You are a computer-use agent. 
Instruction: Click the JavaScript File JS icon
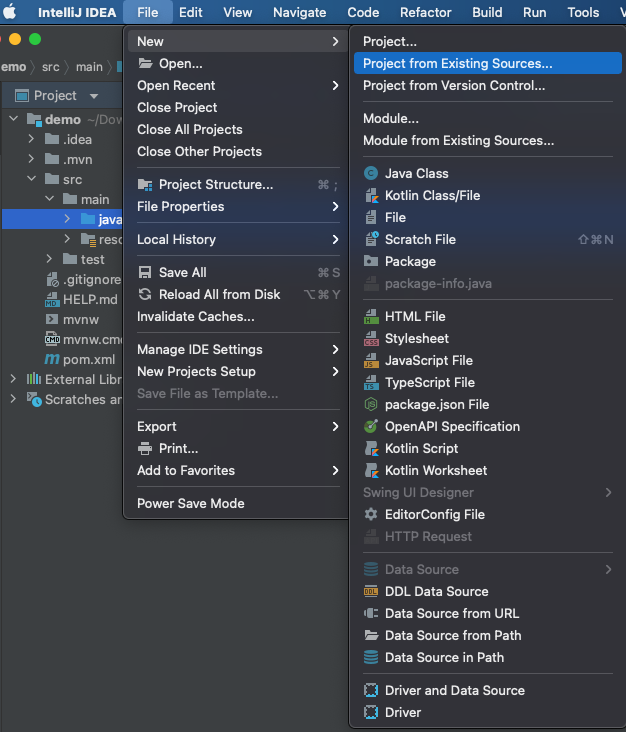click(371, 360)
